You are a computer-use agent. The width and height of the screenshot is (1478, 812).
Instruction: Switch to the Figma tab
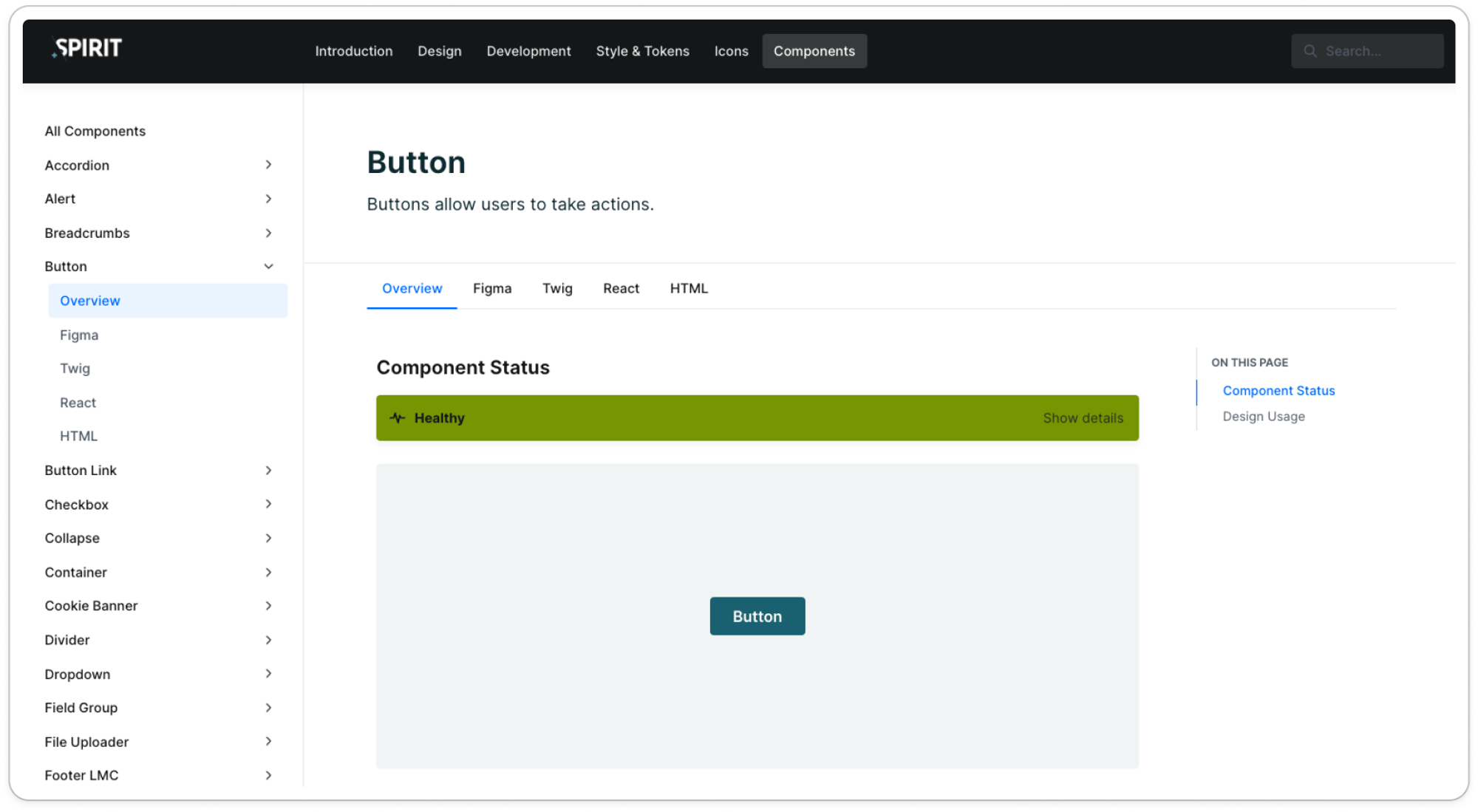tap(492, 289)
